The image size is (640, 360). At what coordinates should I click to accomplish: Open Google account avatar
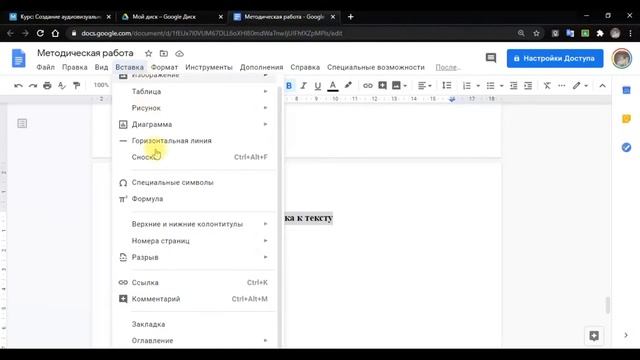(x=621, y=58)
